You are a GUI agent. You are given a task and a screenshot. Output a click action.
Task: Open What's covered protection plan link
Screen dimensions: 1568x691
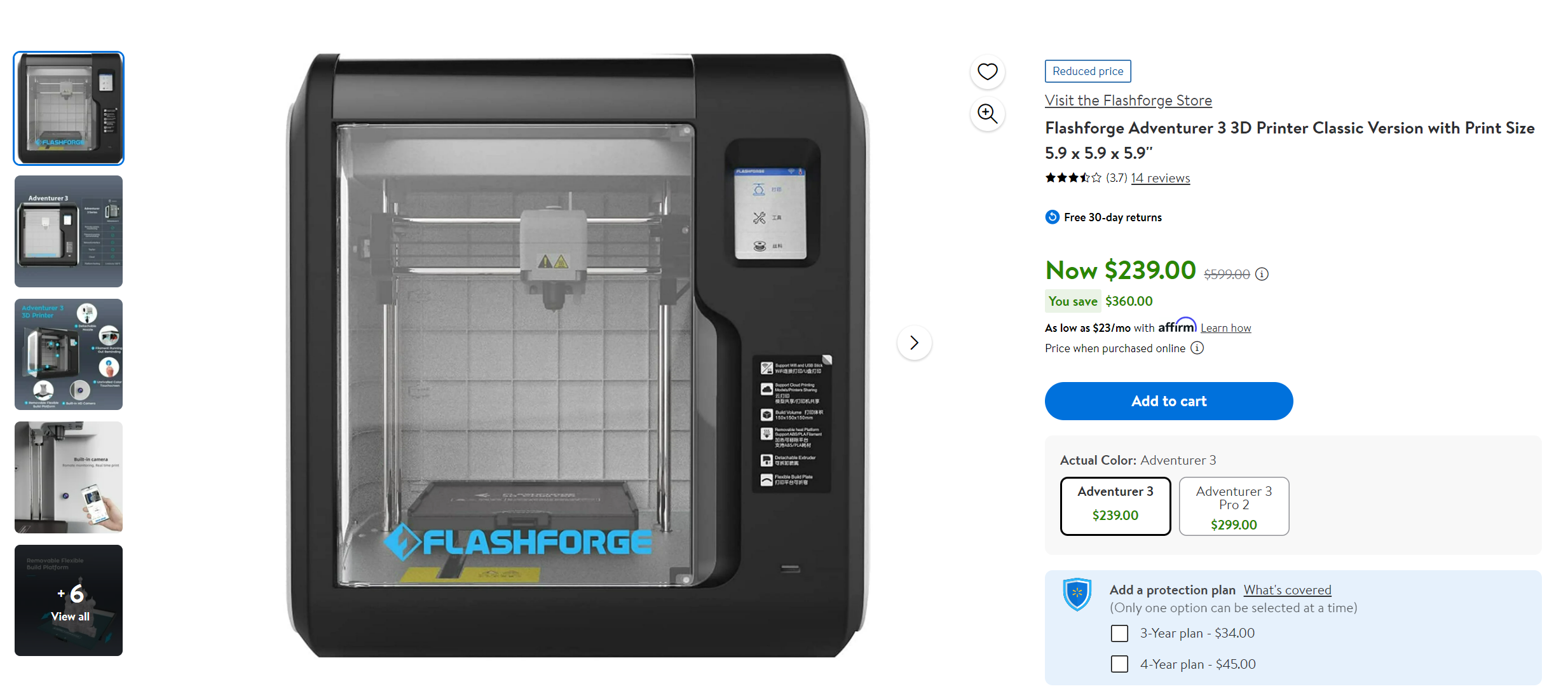[1287, 590]
